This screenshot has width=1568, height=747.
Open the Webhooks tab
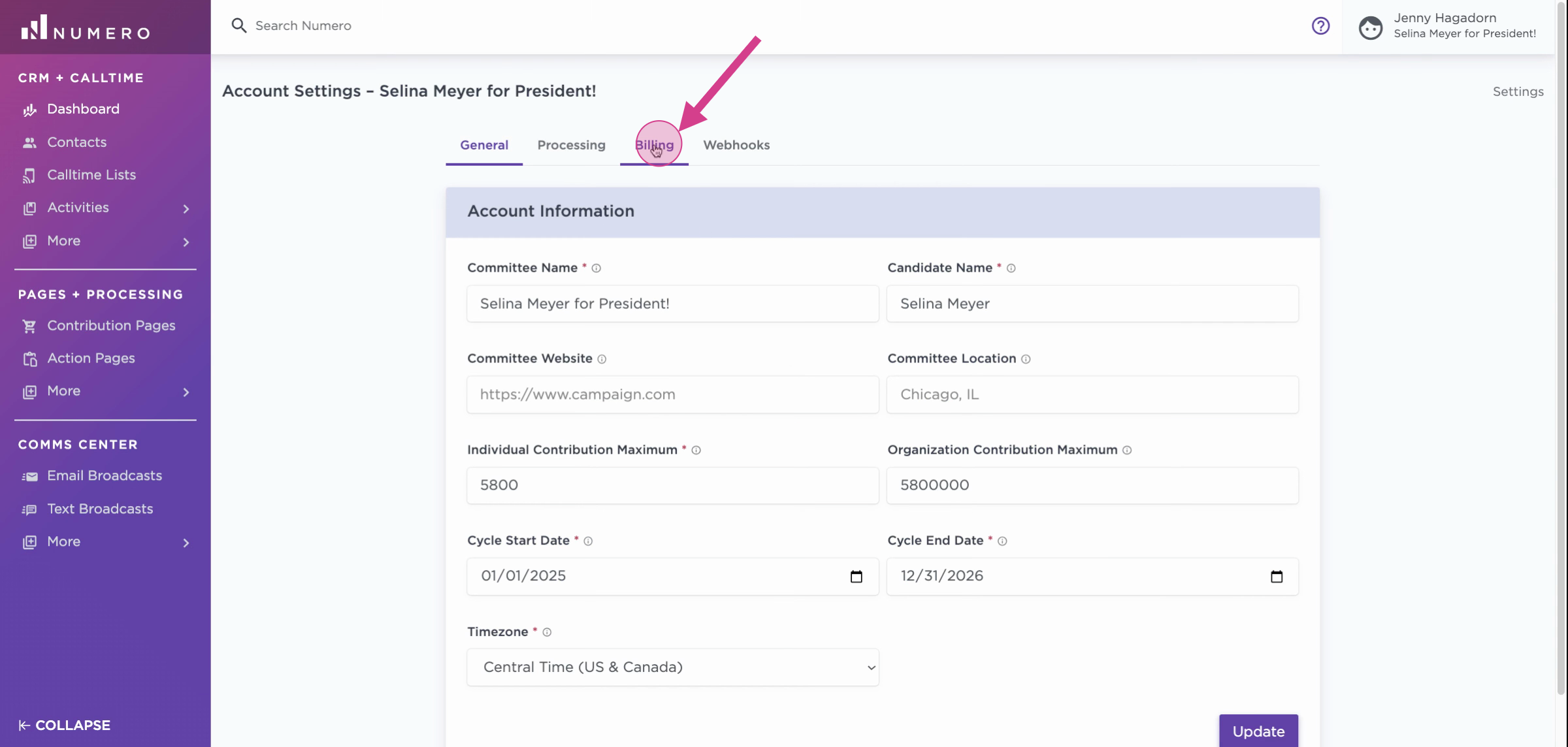click(x=736, y=145)
